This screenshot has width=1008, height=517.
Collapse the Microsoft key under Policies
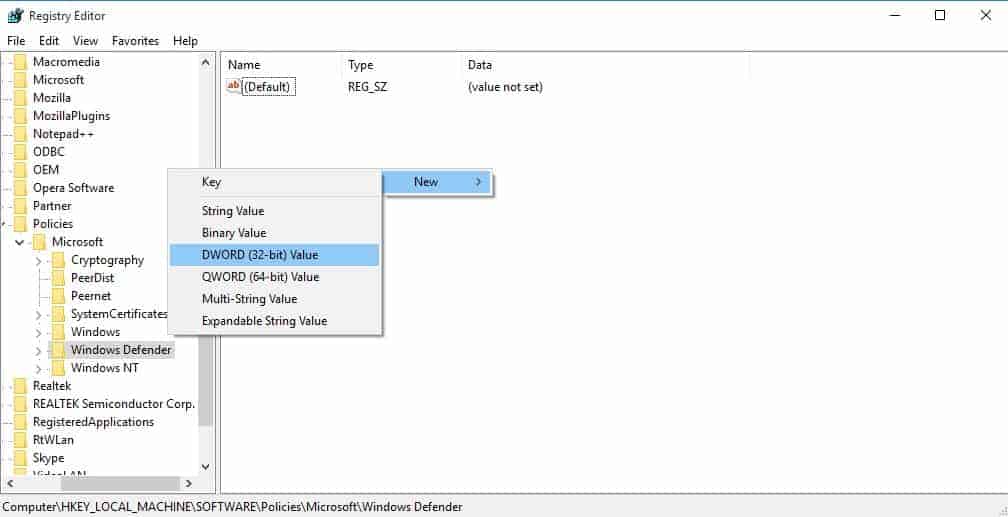[19, 242]
